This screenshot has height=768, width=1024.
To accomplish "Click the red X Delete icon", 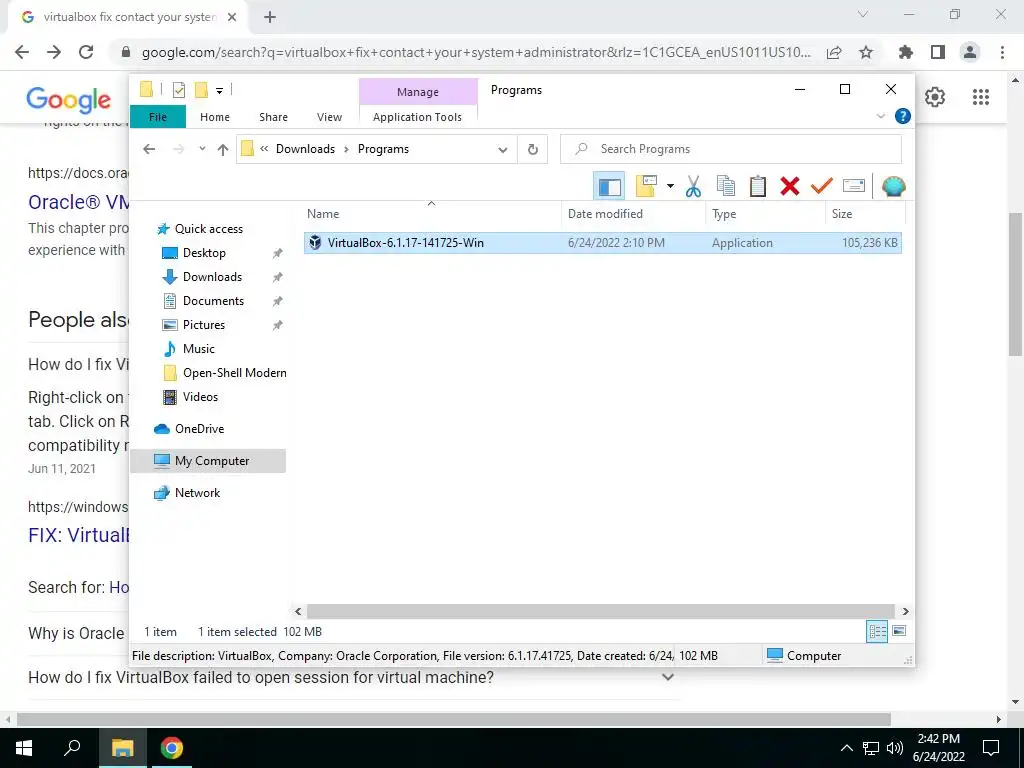I will pyautogui.click(x=790, y=187).
